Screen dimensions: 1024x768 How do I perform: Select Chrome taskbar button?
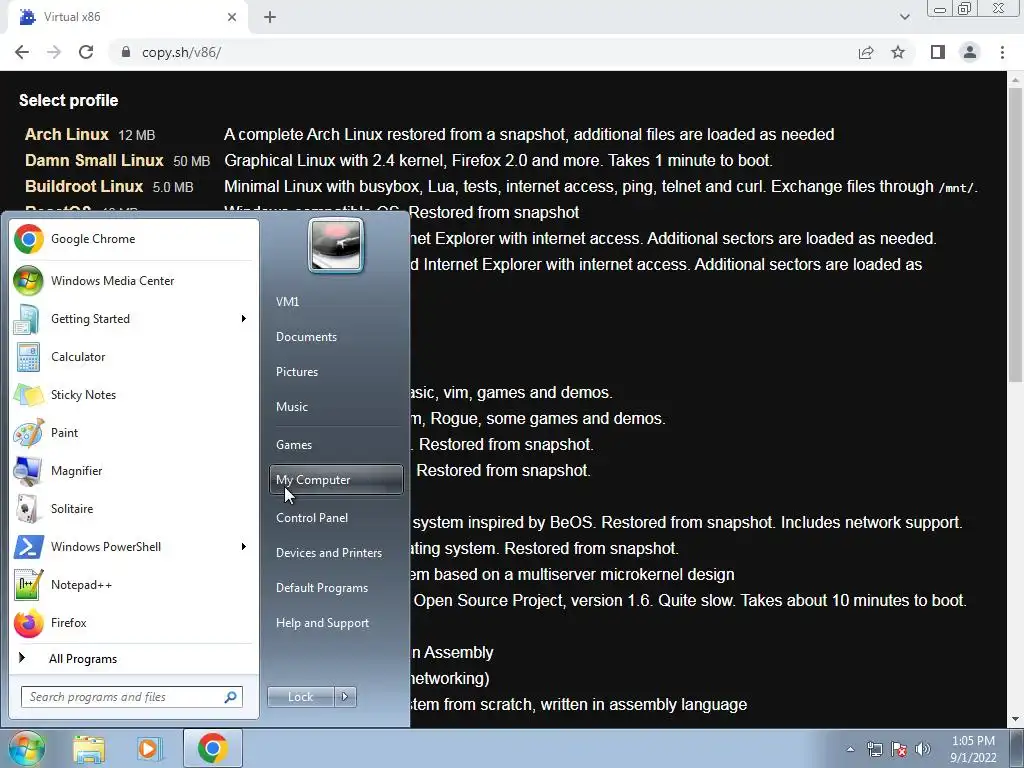point(212,748)
